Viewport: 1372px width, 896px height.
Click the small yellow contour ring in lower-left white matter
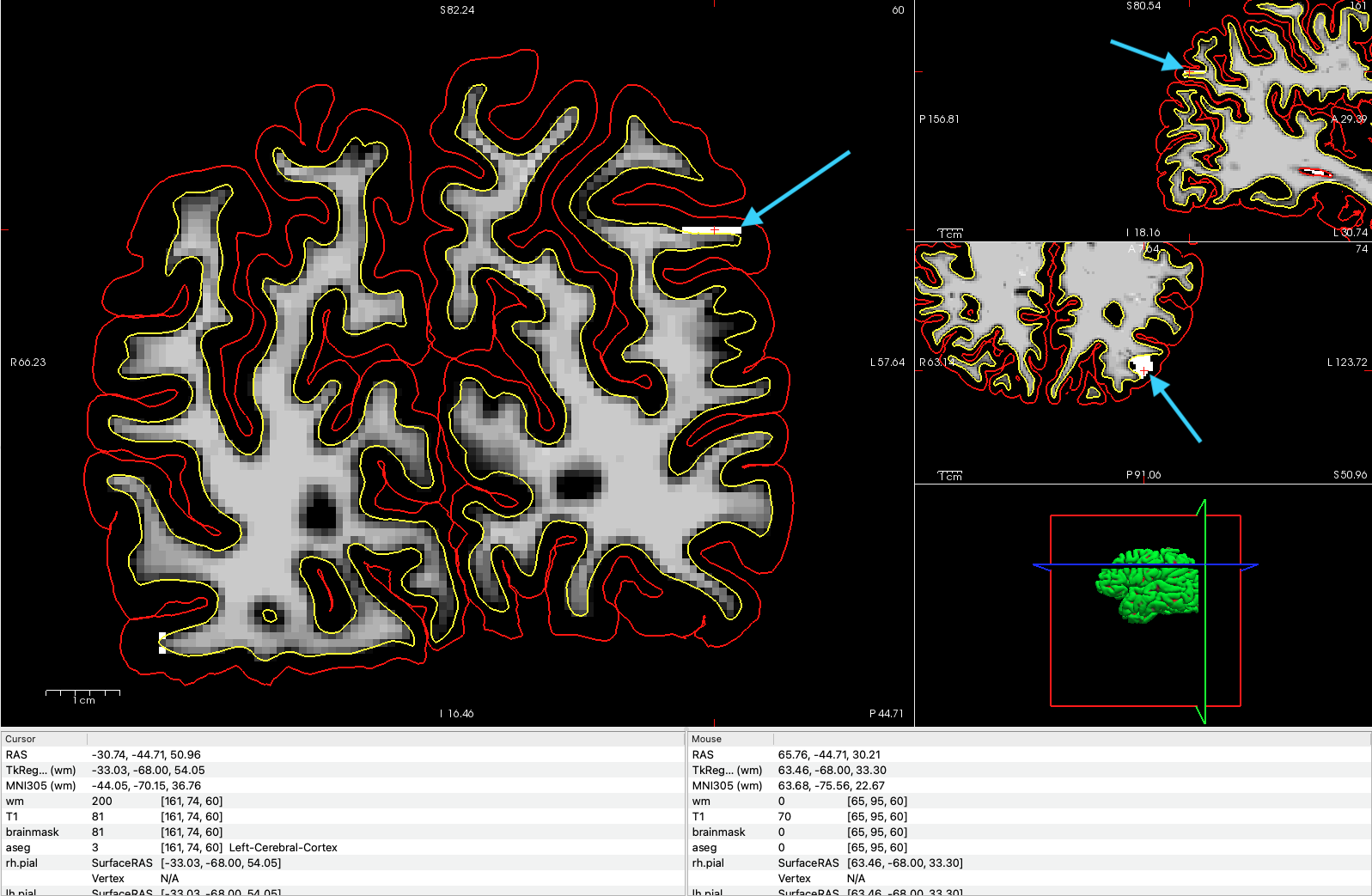coord(270,615)
